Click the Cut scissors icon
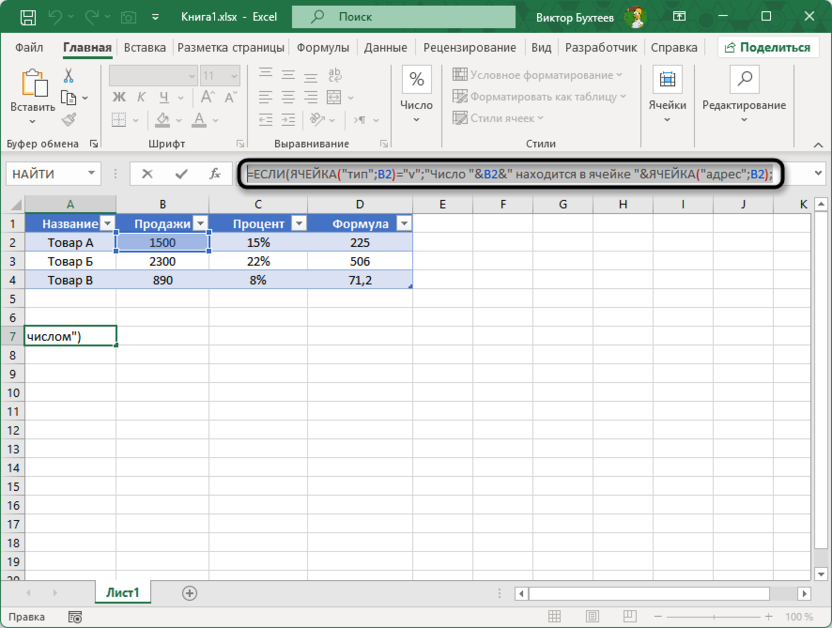Viewport: 832px width, 628px height. pos(70,77)
